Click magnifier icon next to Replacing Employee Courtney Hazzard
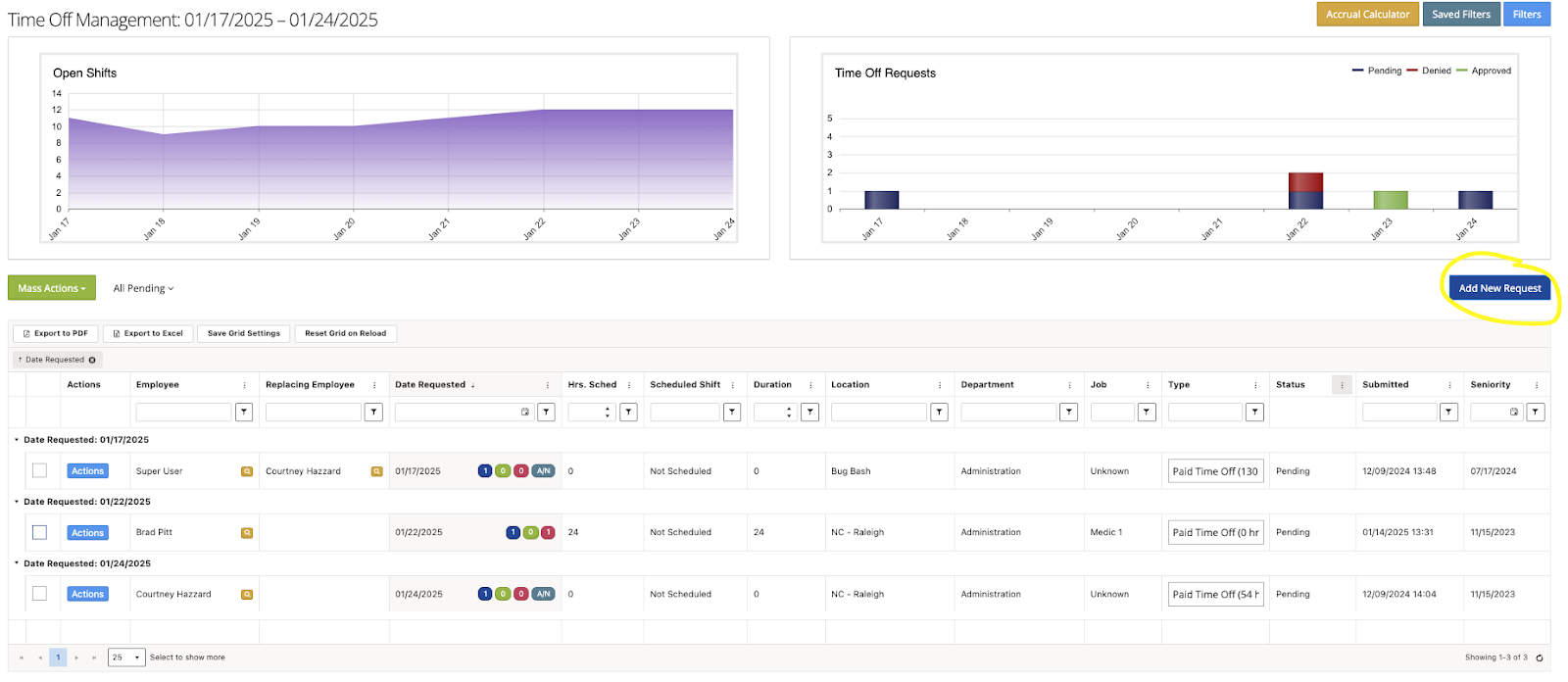 376,471
